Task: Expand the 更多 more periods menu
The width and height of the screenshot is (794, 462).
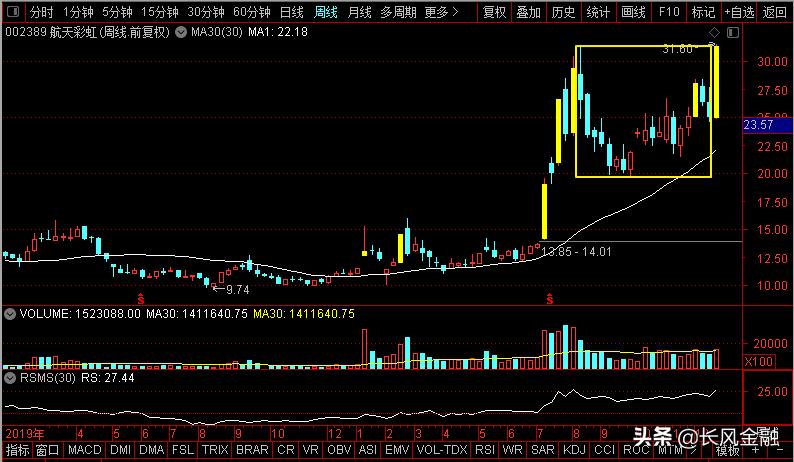Action: pyautogui.click(x=442, y=12)
